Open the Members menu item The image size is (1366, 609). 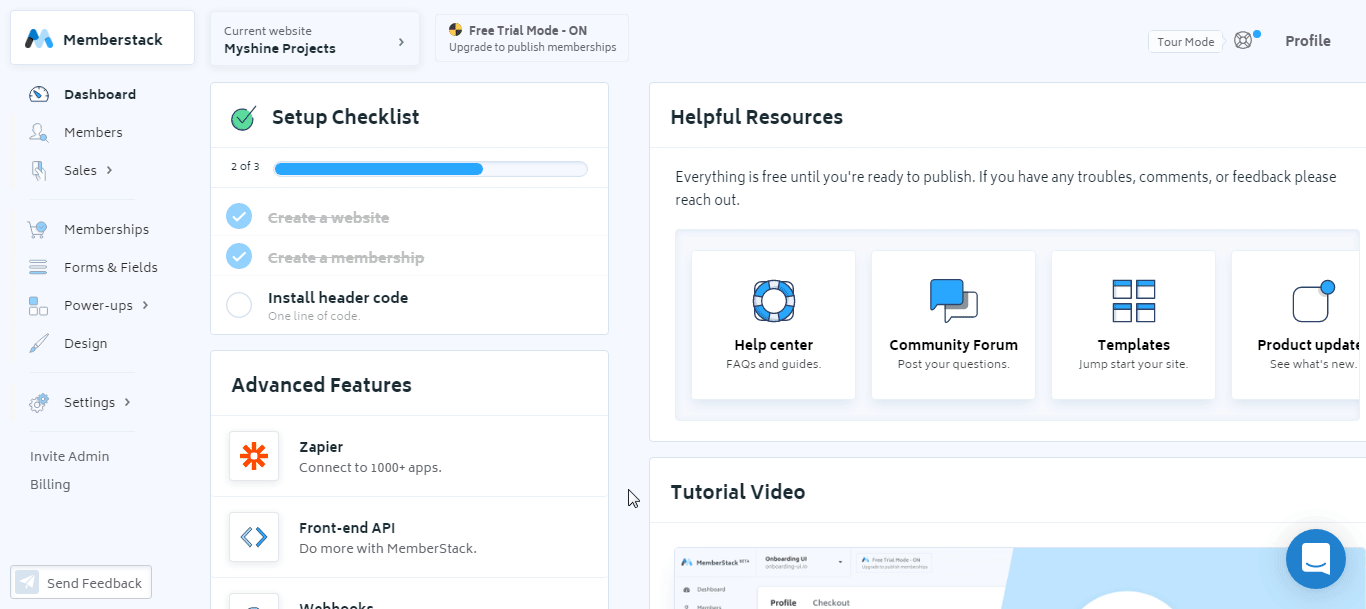93,132
